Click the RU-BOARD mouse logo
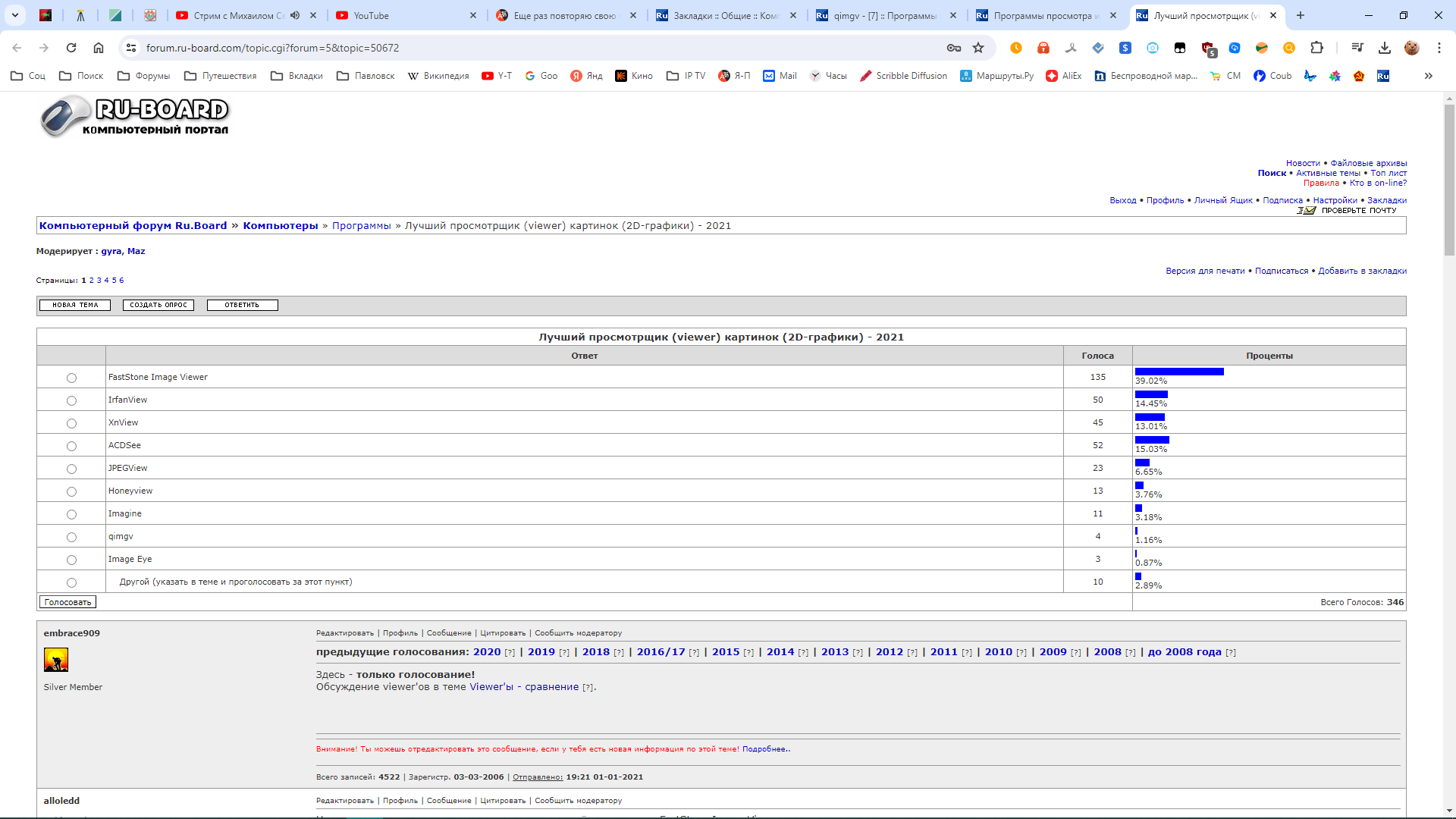 pyautogui.click(x=64, y=117)
